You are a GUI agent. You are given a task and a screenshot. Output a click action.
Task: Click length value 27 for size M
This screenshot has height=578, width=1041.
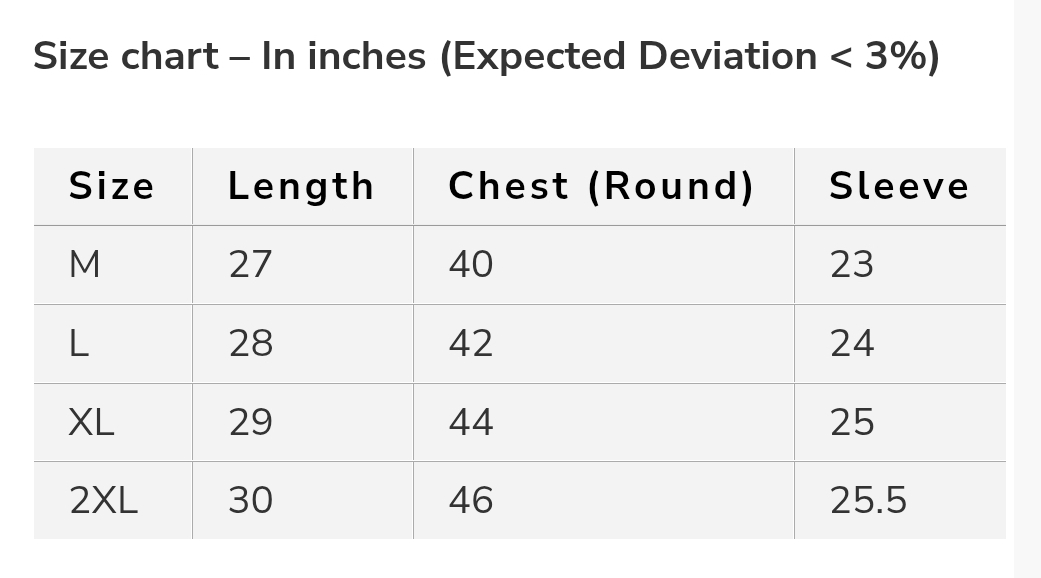click(x=250, y=265)
